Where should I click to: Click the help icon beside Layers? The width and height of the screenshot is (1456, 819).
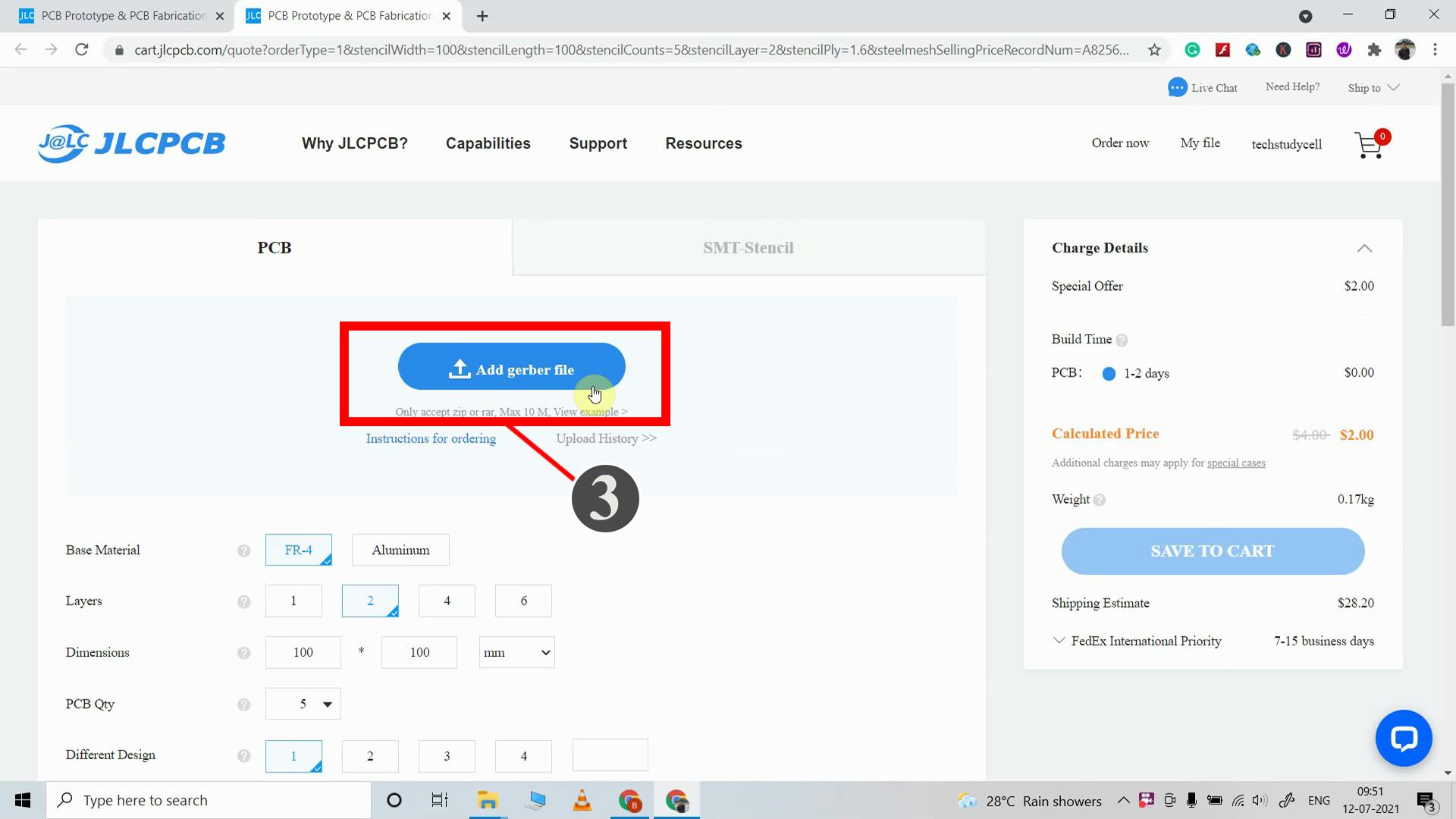click(x=243, y=601)
